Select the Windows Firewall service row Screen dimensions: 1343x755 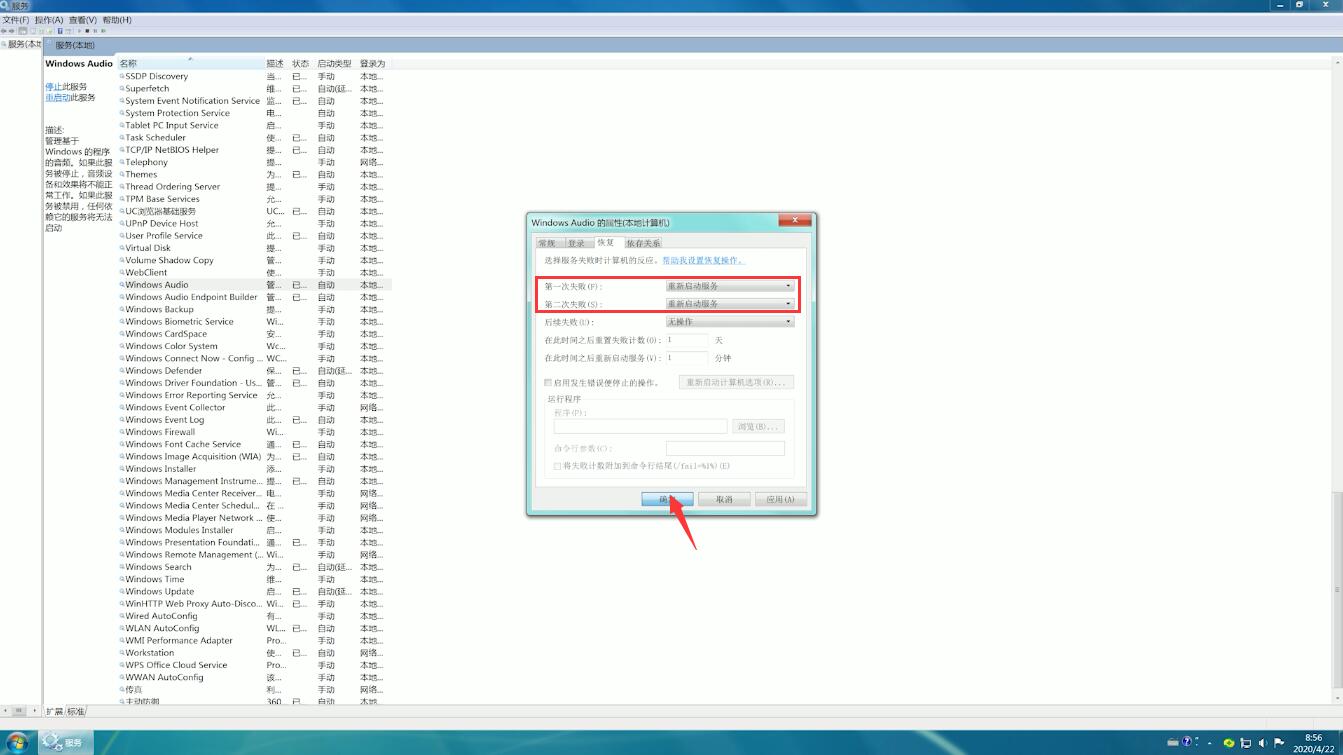tap(254, 433)
